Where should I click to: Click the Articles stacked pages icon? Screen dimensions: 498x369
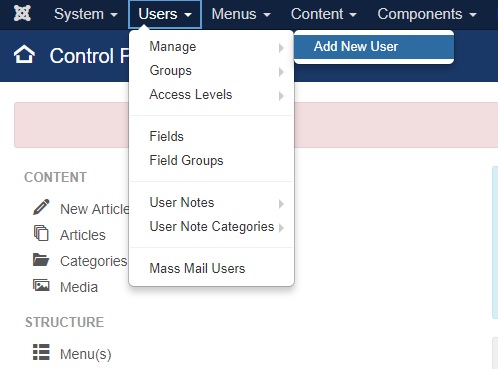(41, 233)
